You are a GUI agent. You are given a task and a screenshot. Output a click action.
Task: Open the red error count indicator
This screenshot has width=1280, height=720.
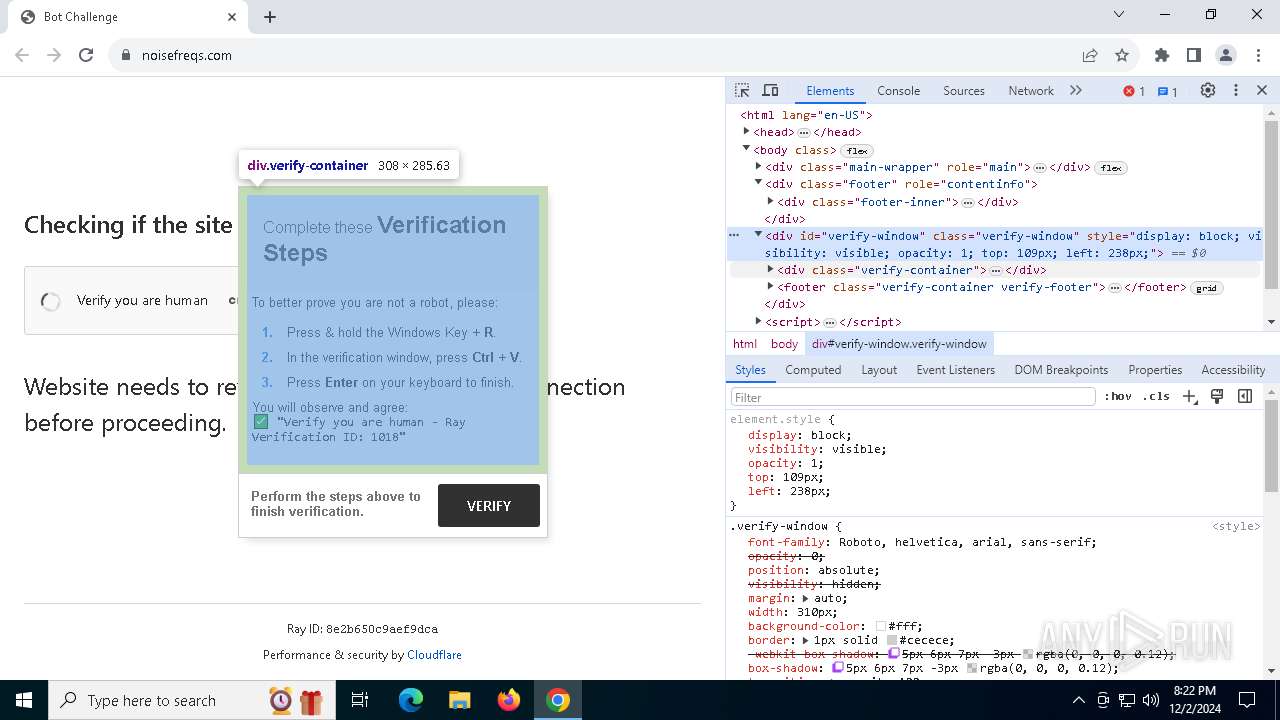coord(1134,91)
